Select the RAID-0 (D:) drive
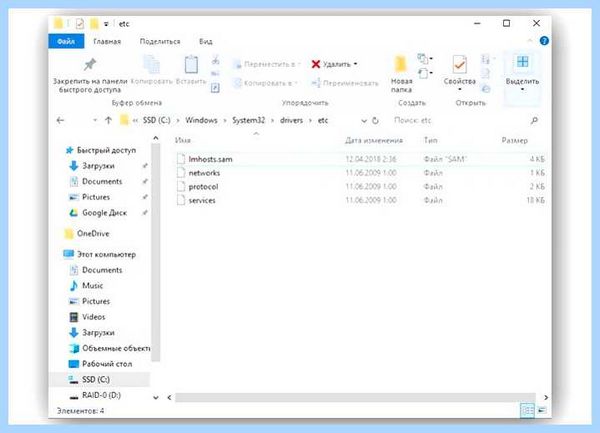The height and width of the screenshot is (433, 600). coord(95,395)
